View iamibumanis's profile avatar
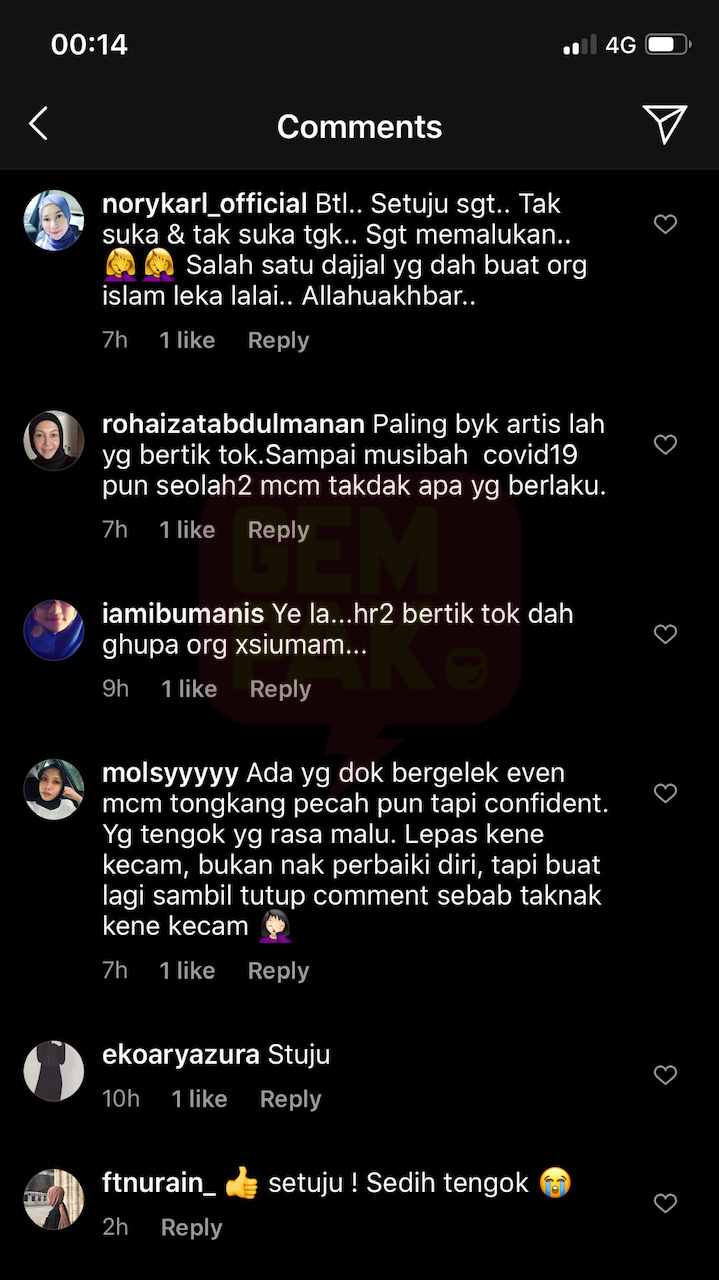719x1280 pixels. 54,630
